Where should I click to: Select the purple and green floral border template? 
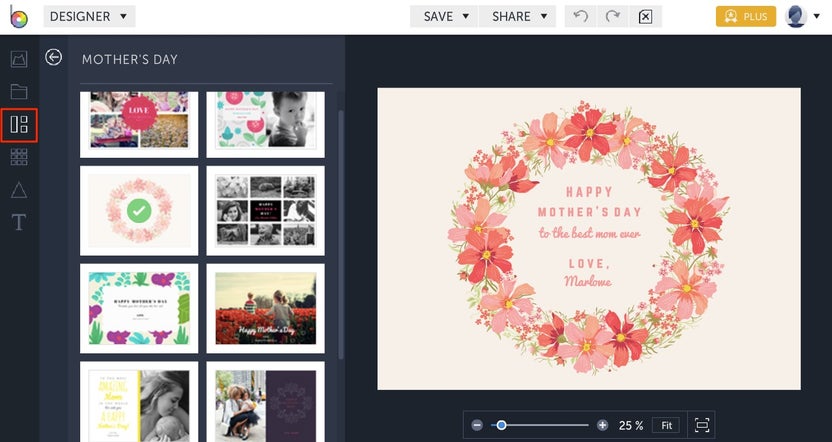(x=139, y=308)
